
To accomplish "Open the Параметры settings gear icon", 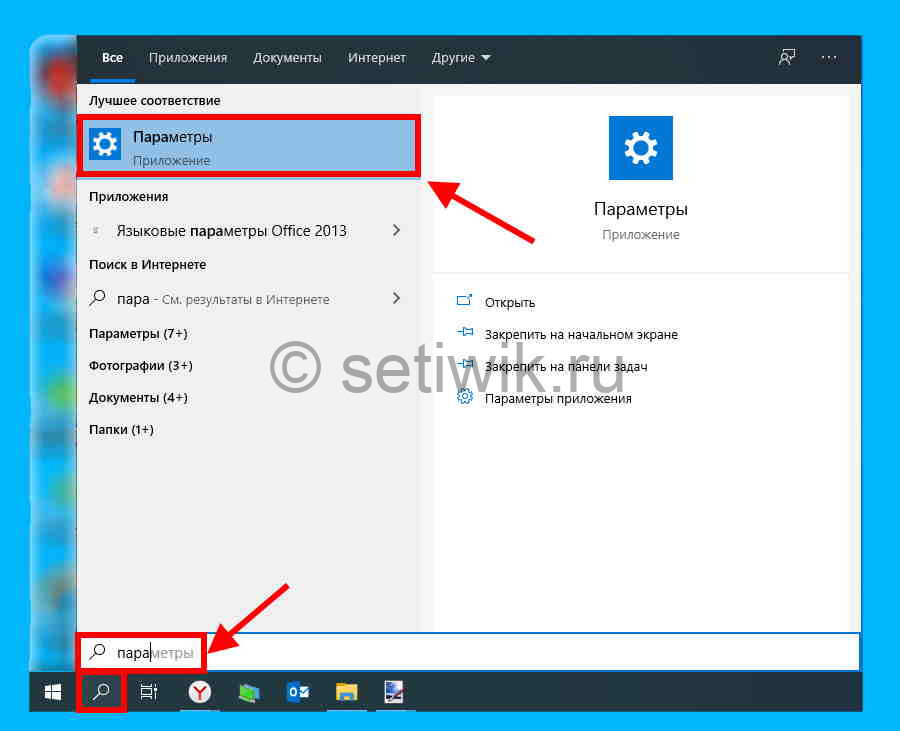I will point(105,144).
